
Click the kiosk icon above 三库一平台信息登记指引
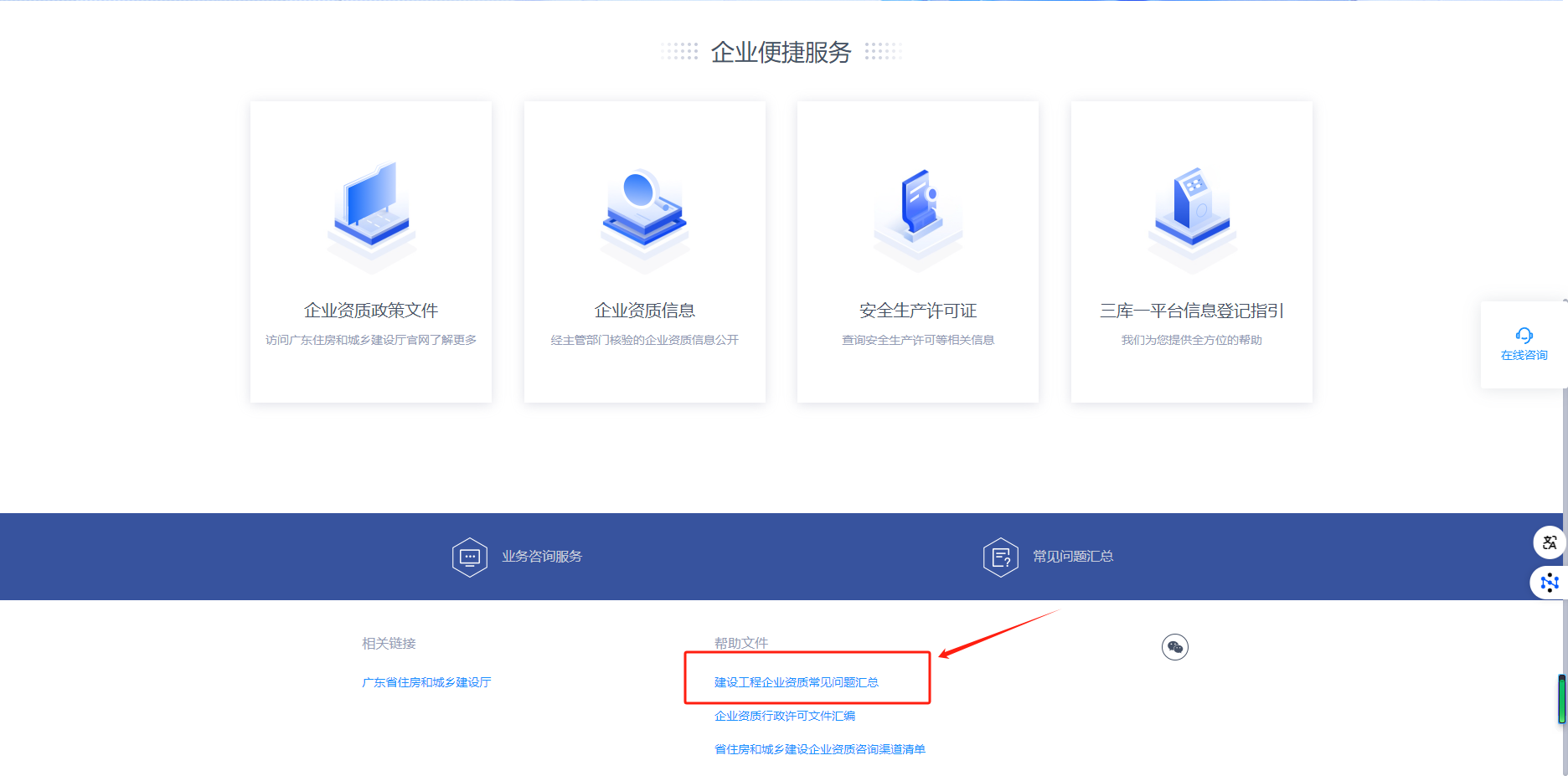(x=1192, y=205)
